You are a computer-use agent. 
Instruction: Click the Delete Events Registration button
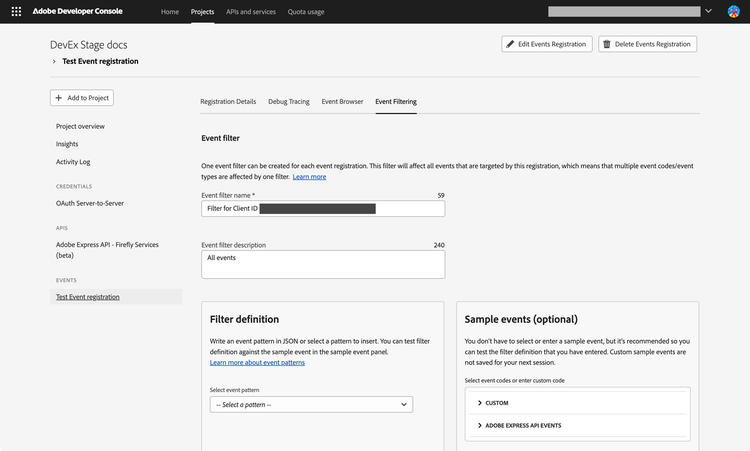click(648, 44)
